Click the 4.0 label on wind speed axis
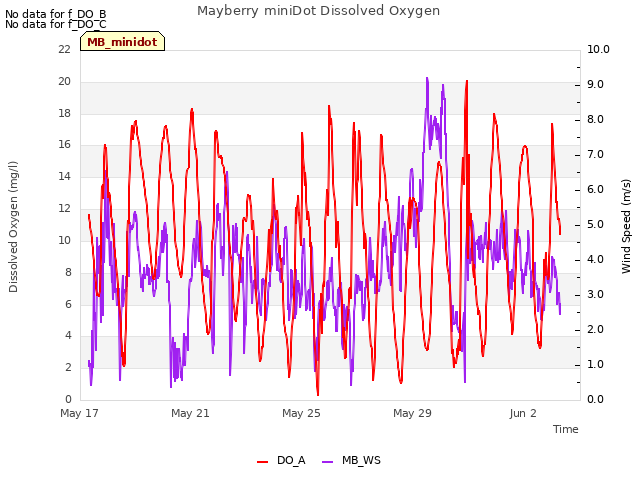 click(595, 260)
